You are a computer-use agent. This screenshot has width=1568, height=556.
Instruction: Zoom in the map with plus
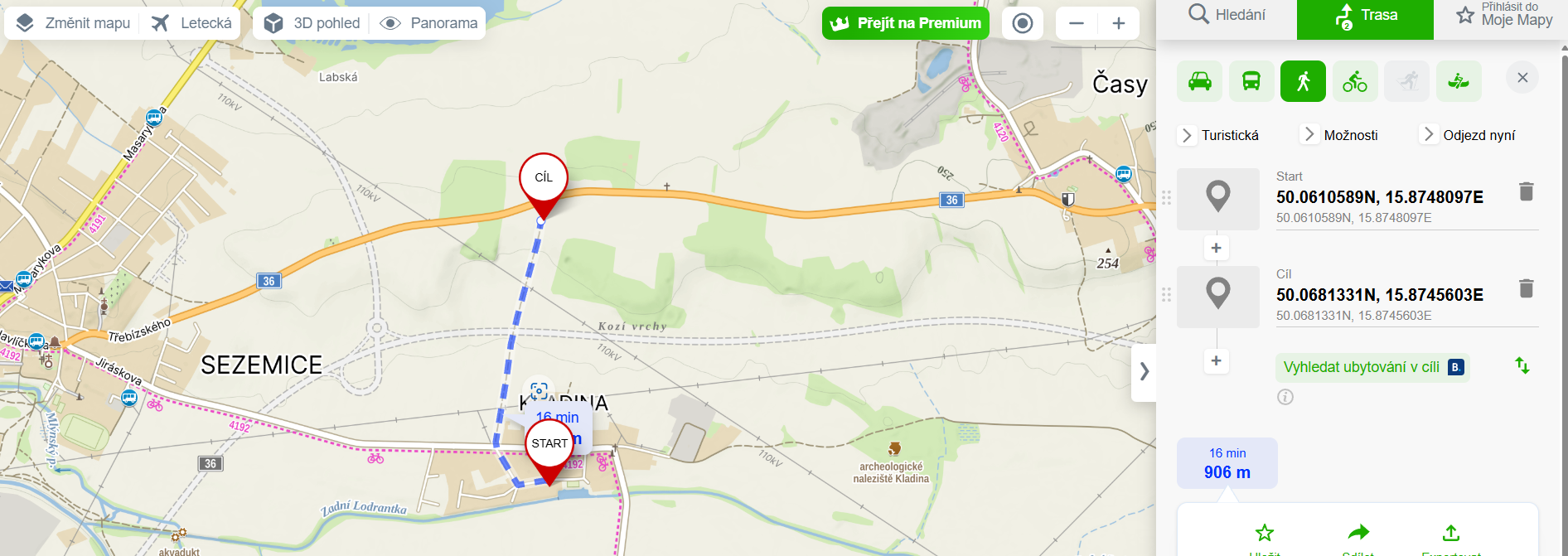point(1119,23)
